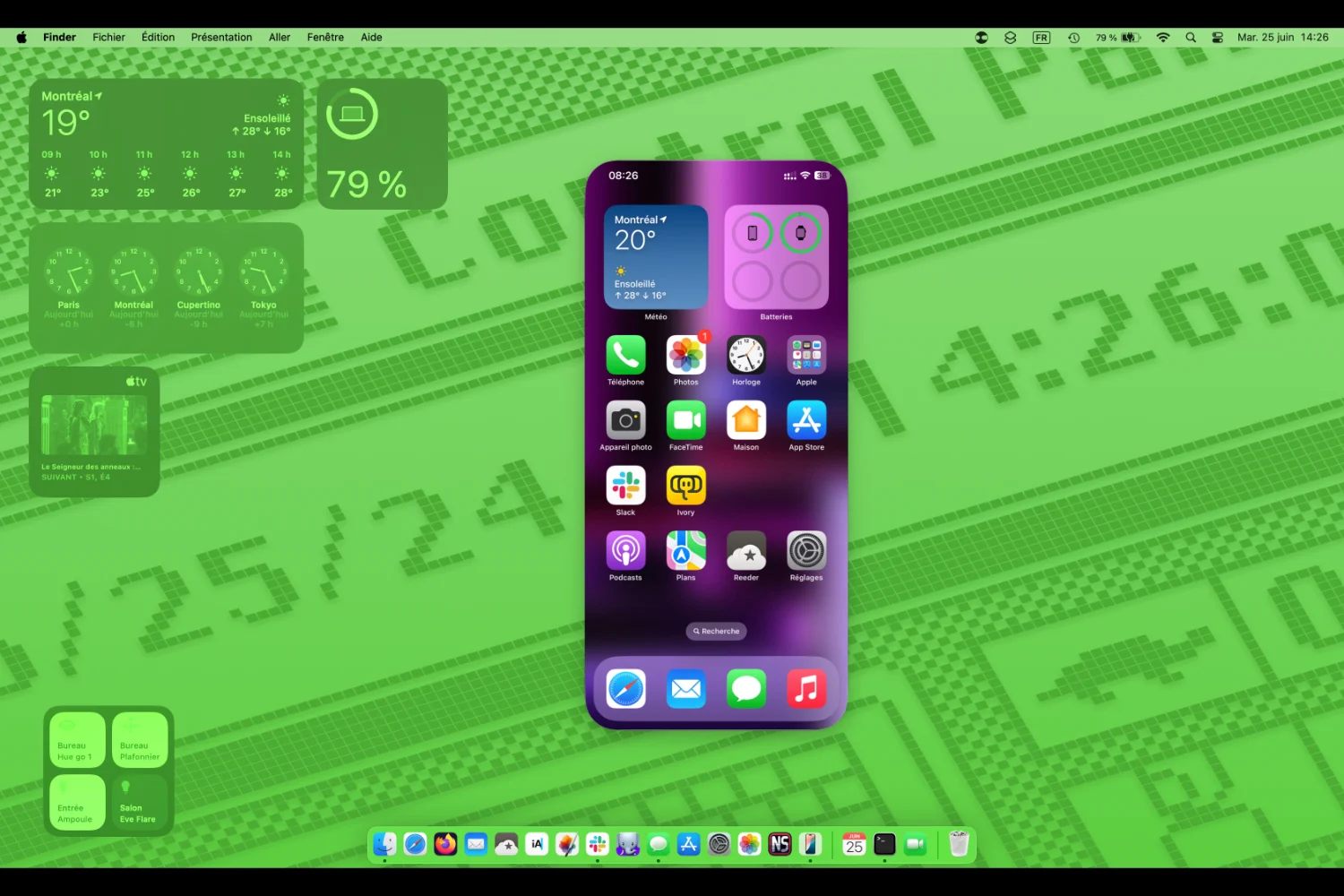Screen dimensions: 1344x896
Task: Open the Batteries widget on the iPhone
Action: coord(776,257)
